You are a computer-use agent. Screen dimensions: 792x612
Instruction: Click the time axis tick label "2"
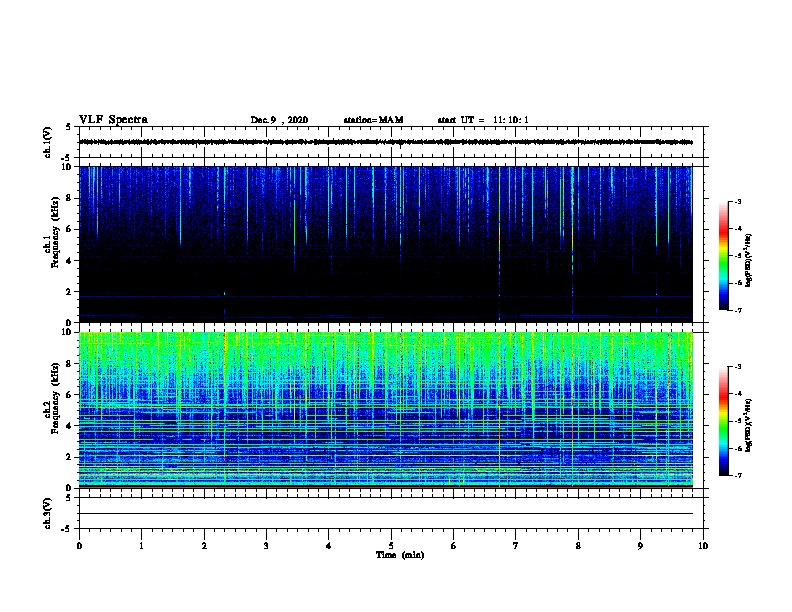(204, 546)
